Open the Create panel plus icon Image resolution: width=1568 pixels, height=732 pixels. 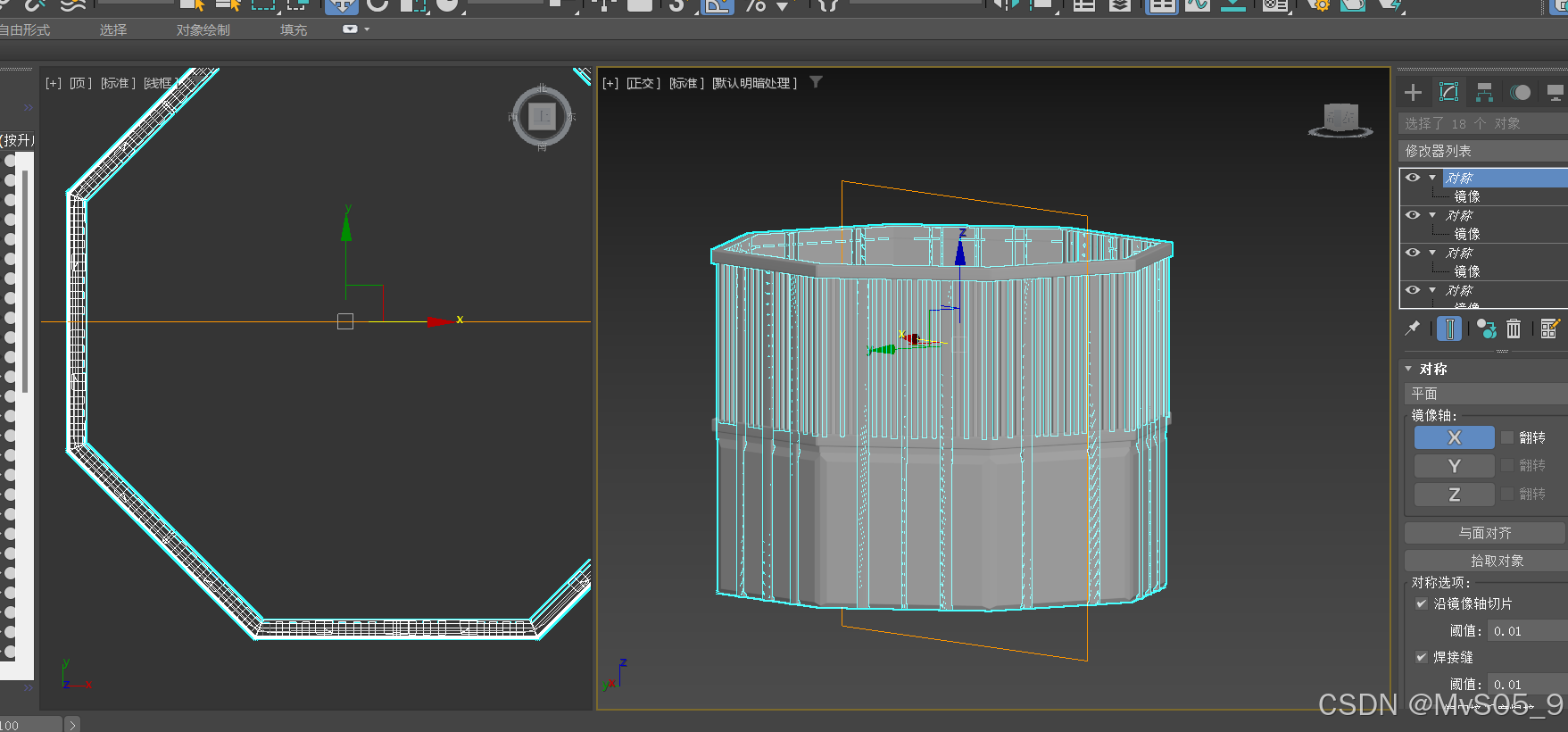[x=1413, y=93]
